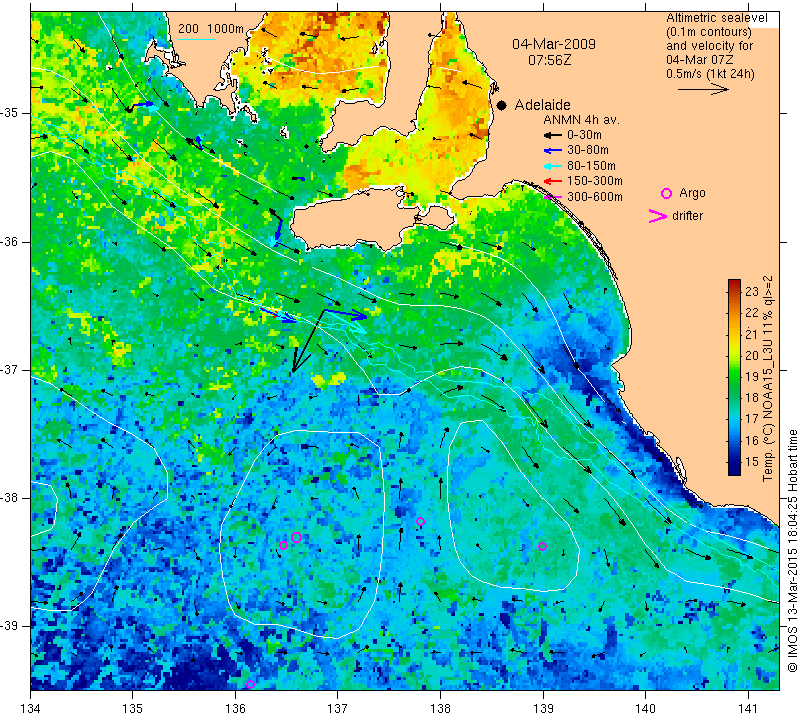This screenshot has height=720, width=800.
Task: Click the colorbar tick value 15
Action: (752, 462)
